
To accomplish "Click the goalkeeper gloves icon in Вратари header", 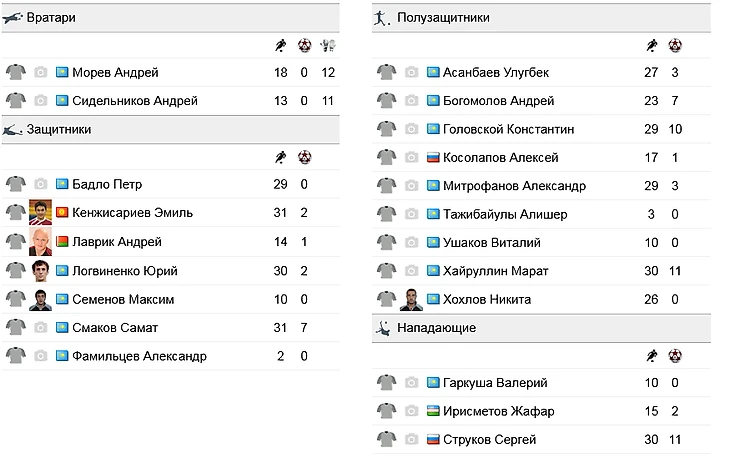I will pyautogui.click(x=328, y=46).
